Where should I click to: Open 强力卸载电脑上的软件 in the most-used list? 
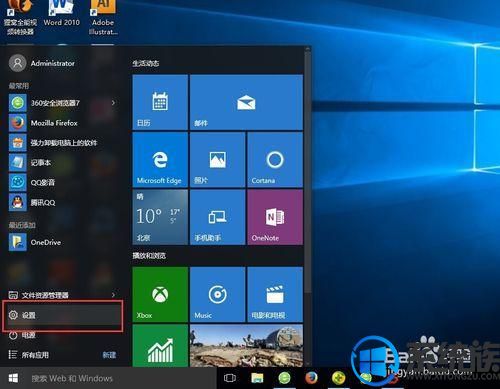pyautogui.click(x=62, y=143)
